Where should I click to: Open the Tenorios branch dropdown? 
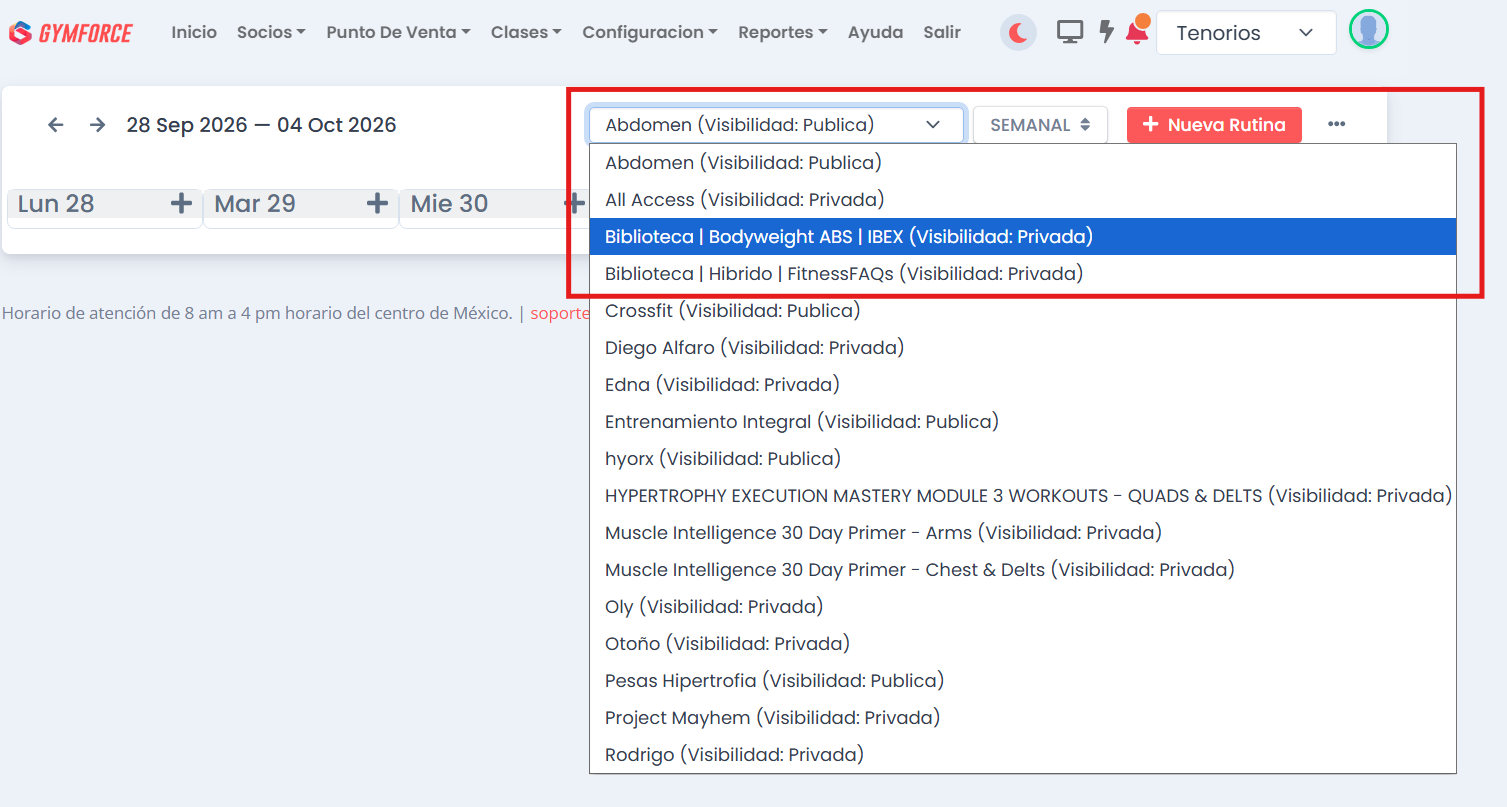coord(1246,33)
